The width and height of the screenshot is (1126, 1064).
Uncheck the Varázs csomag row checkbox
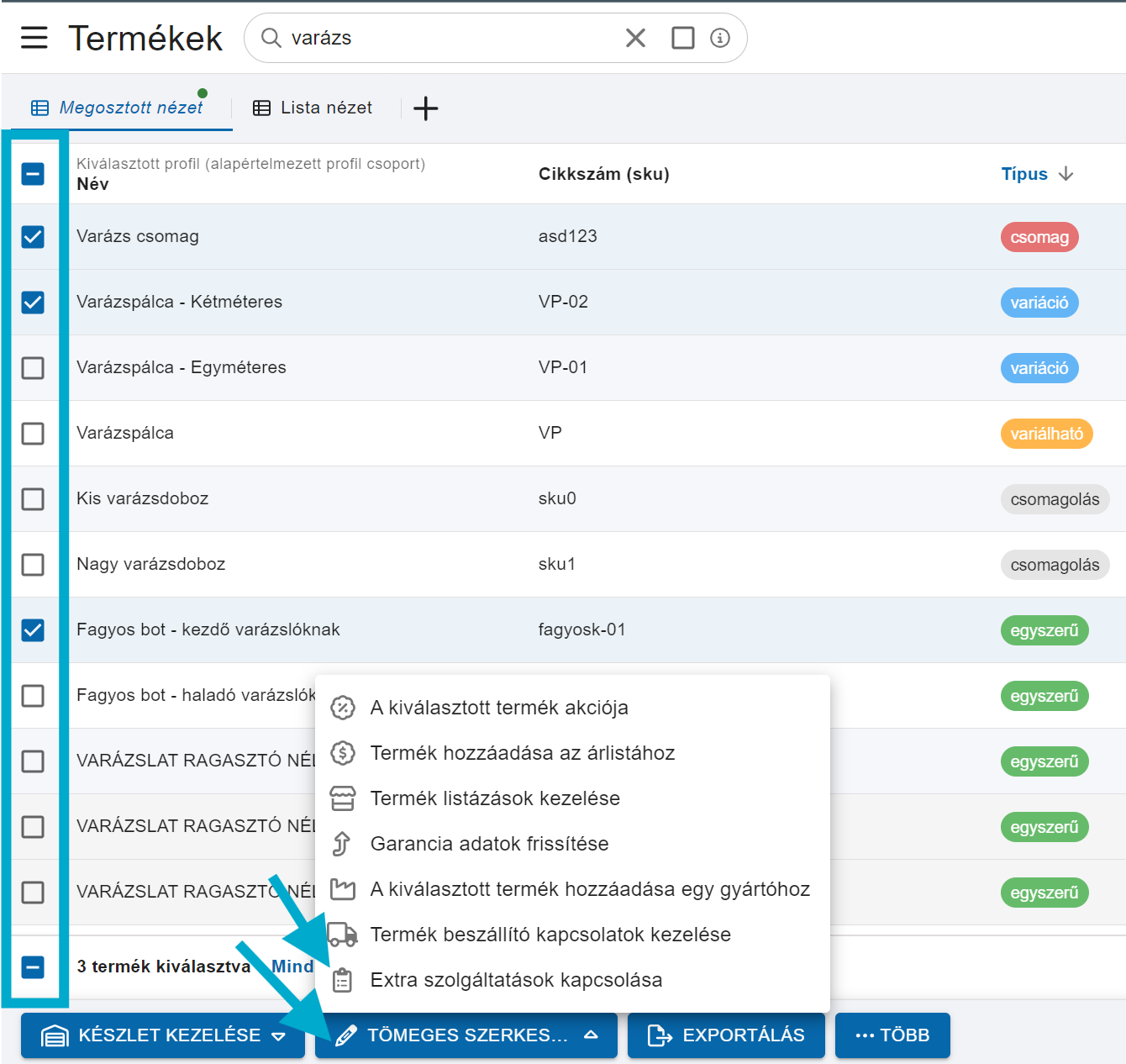point(33,237)
